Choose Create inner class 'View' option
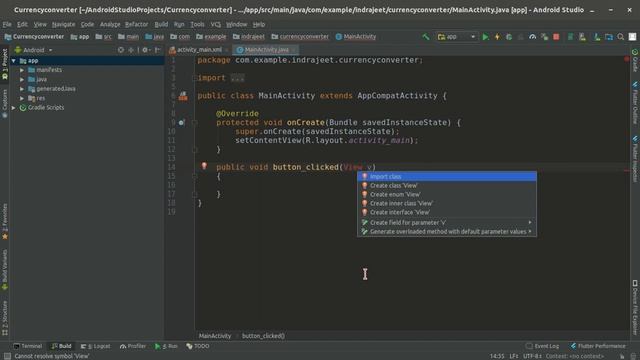The width and height of the screenshot is (640, 360). [x=447, y=203]
